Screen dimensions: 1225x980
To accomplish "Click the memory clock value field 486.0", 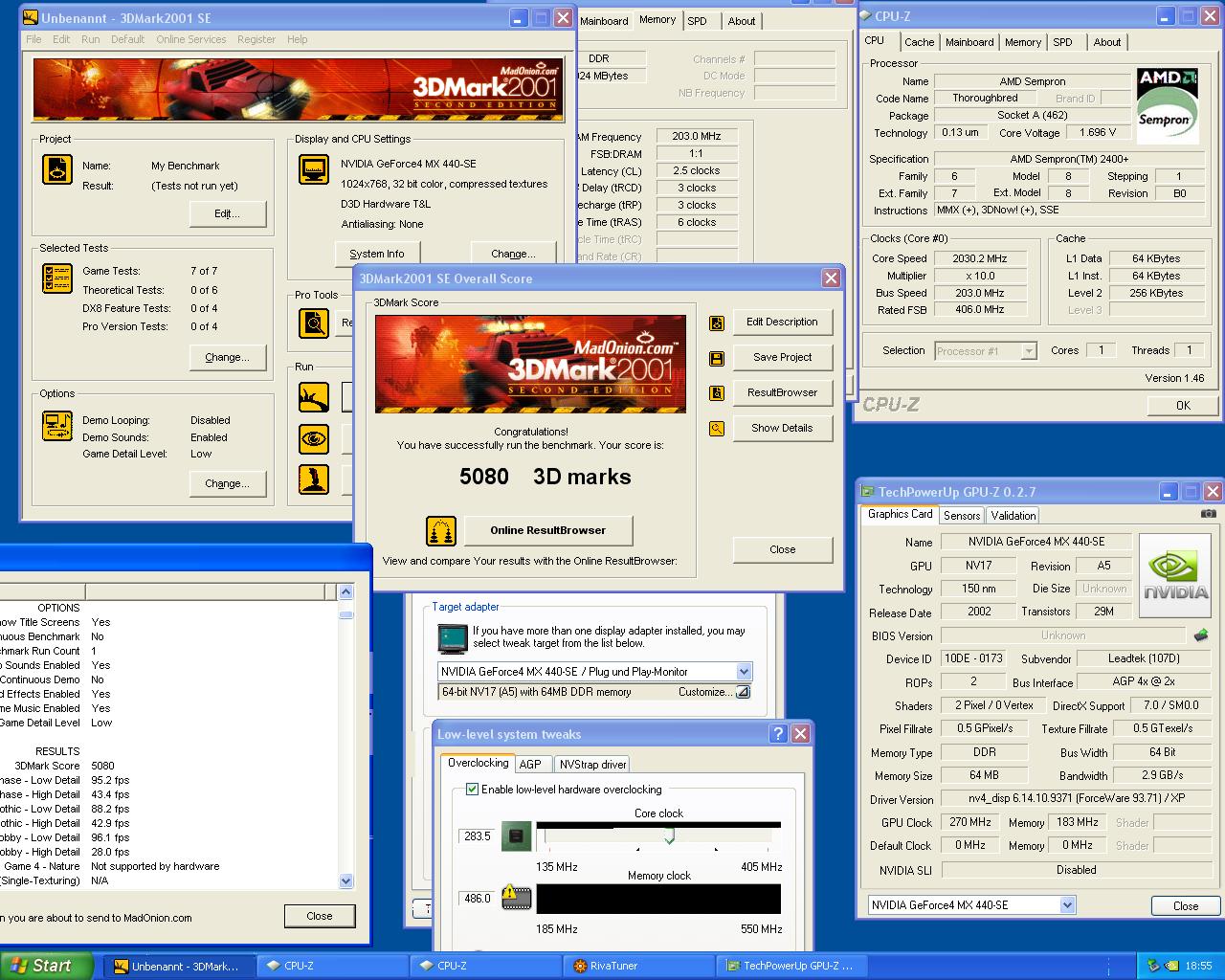I will [x=478, y=899].
